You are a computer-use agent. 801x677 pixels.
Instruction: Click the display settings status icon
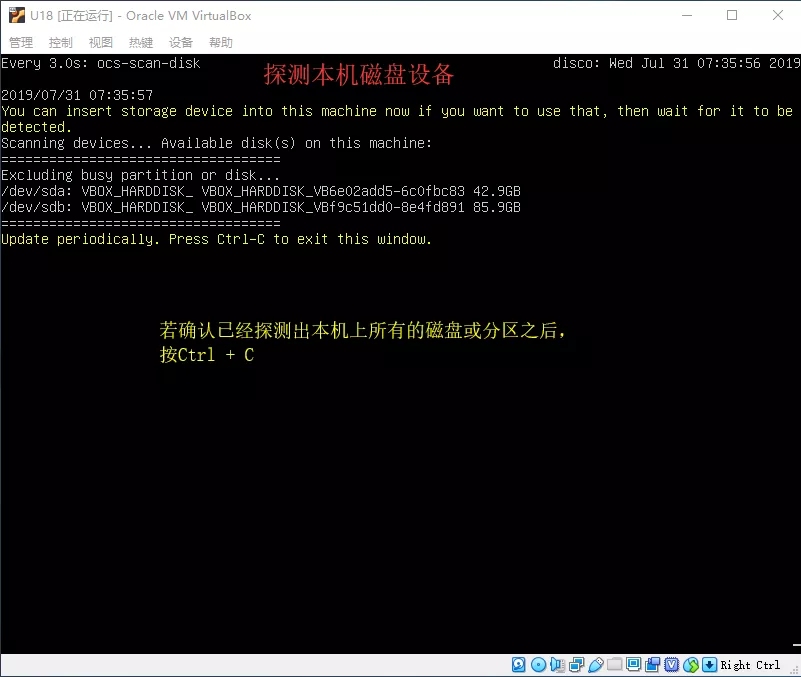click(x=634, y=665)
